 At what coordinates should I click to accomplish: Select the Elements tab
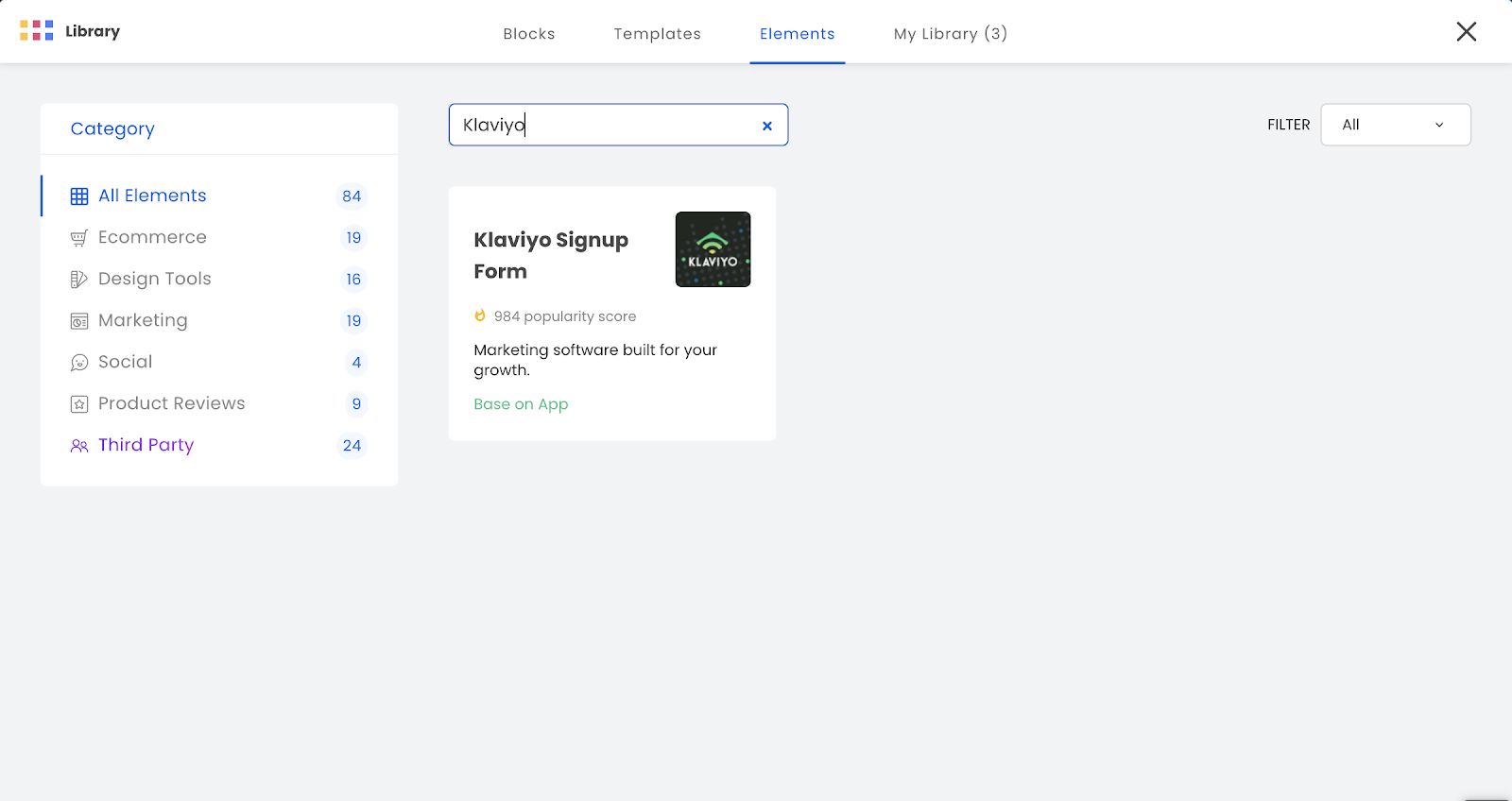(798, 34)
